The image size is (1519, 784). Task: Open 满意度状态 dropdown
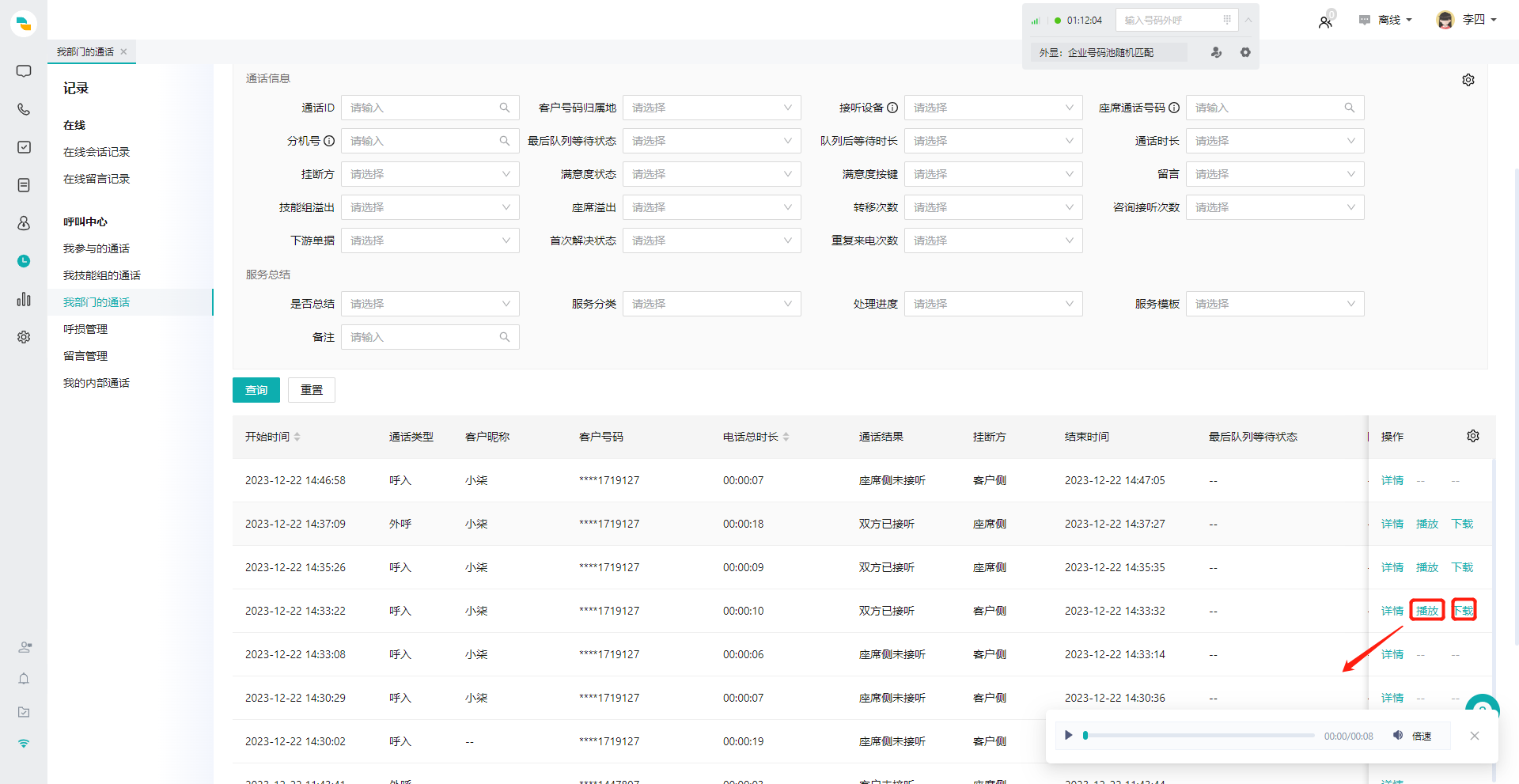point(712,174)
